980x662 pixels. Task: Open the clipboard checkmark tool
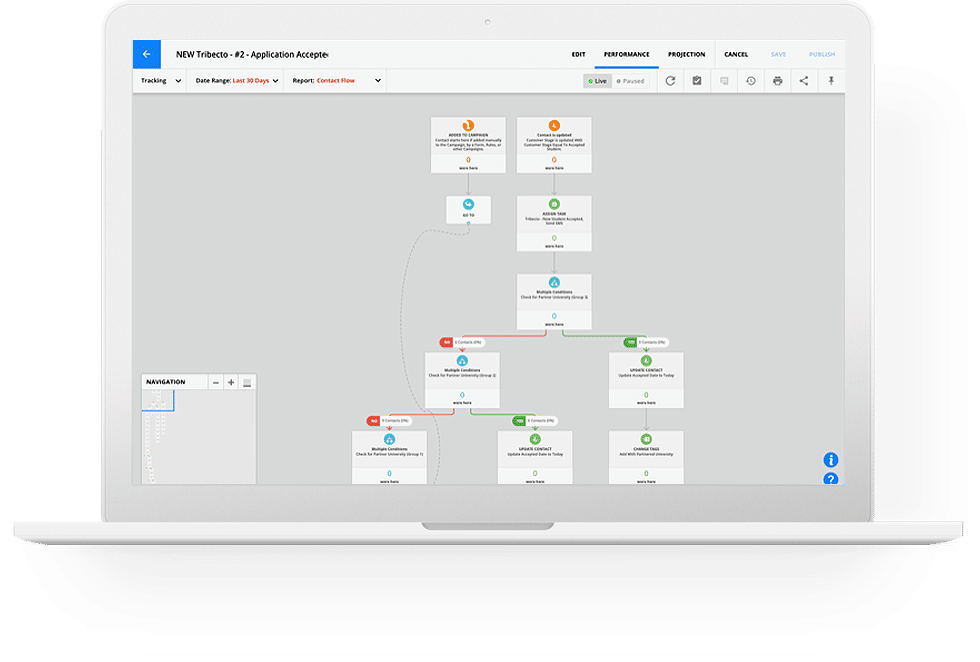[x=697, y=81]
